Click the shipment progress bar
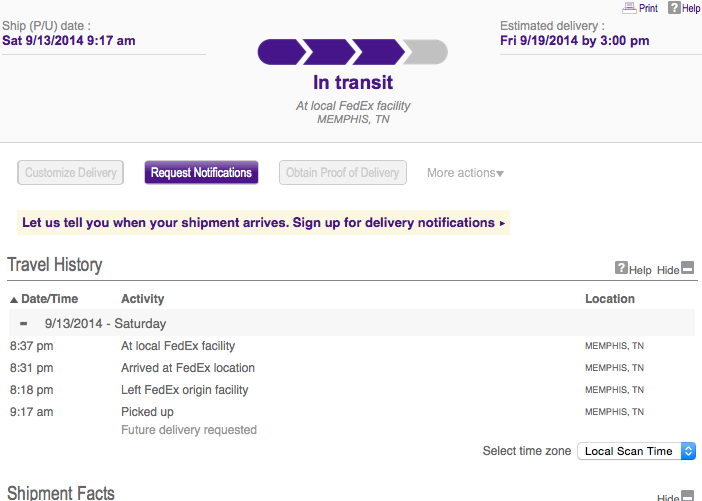The image size is (702, 501). 352,51
